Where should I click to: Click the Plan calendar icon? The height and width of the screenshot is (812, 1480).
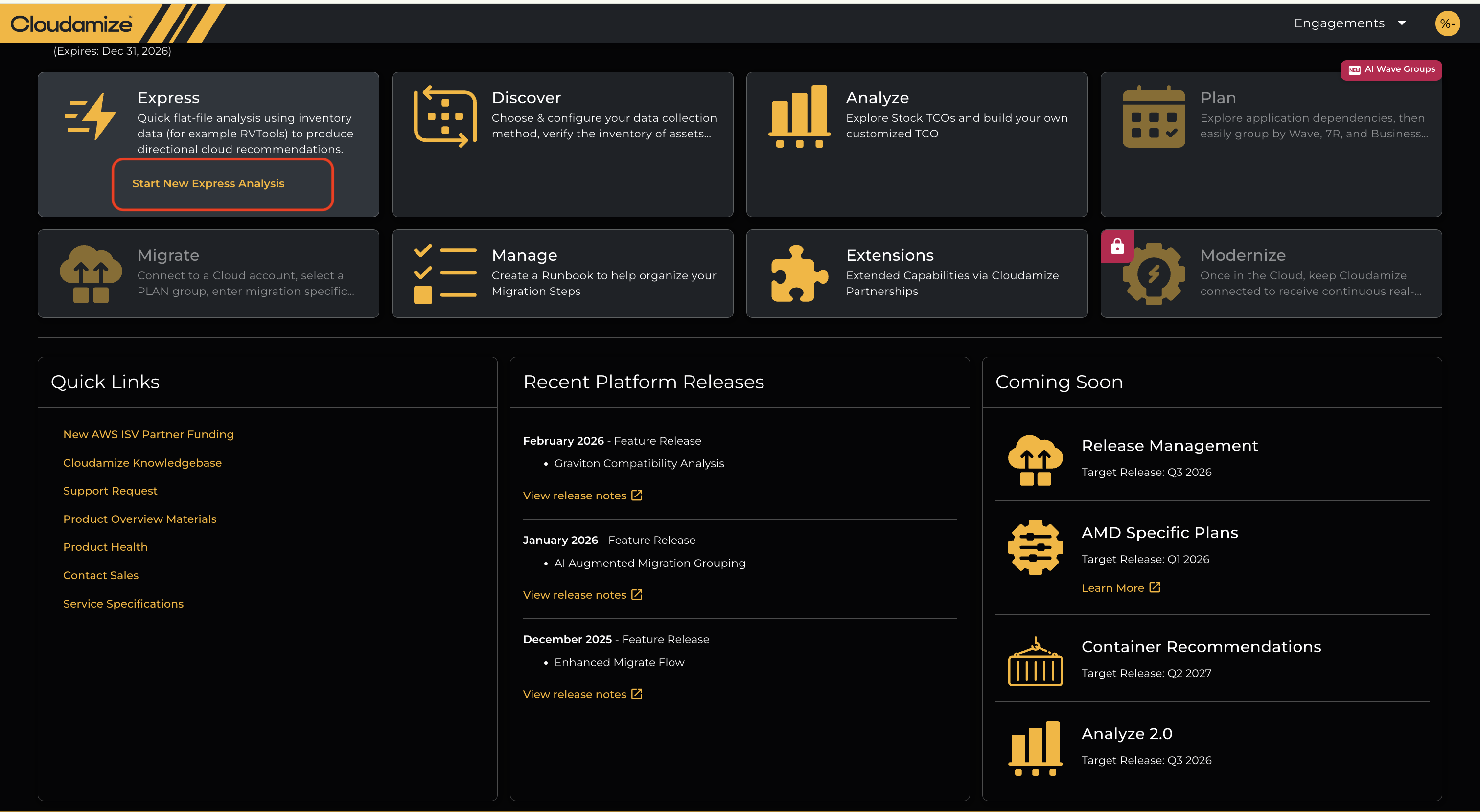(1154, 116)
